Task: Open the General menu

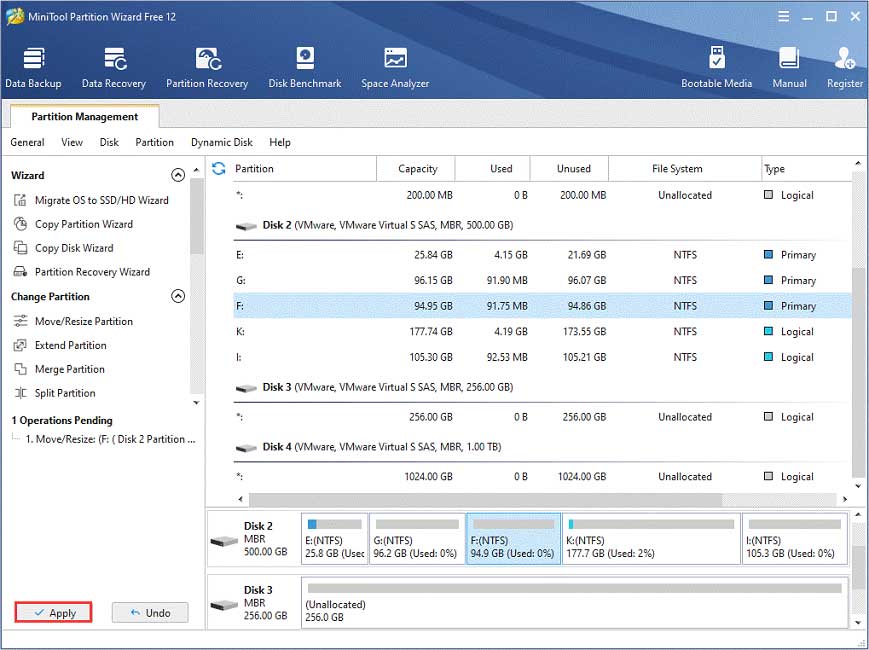Action: coord(27,142)
